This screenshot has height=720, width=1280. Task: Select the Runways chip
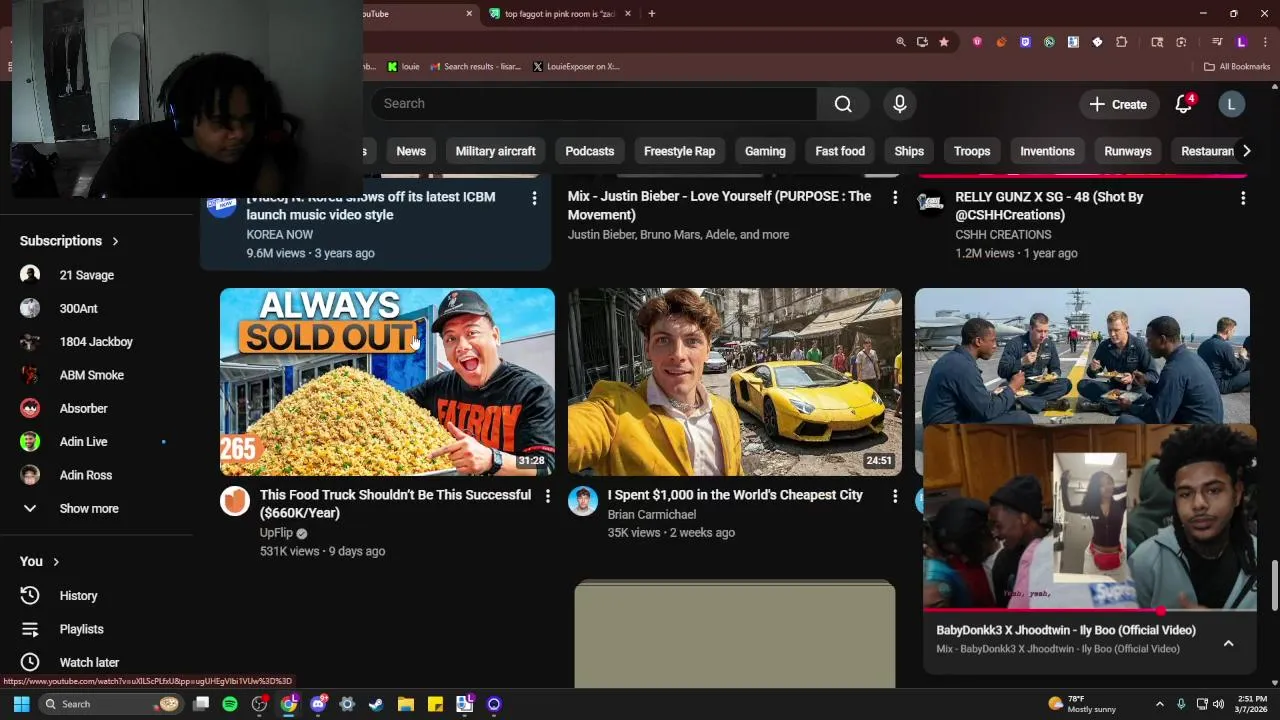(x=1128, y=151)
